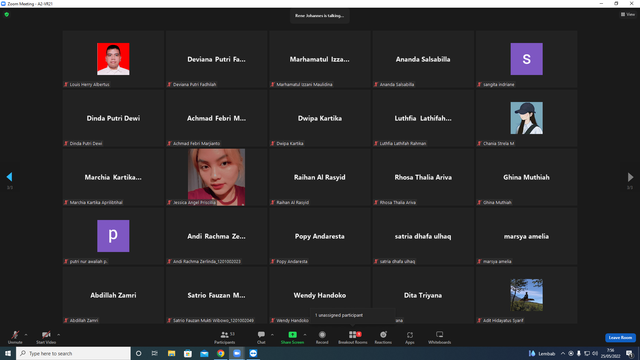Image resolution: width=640 pixels, height=360 pixels.
Task: Open Breakout Rooms
Action: pos(353,337)
